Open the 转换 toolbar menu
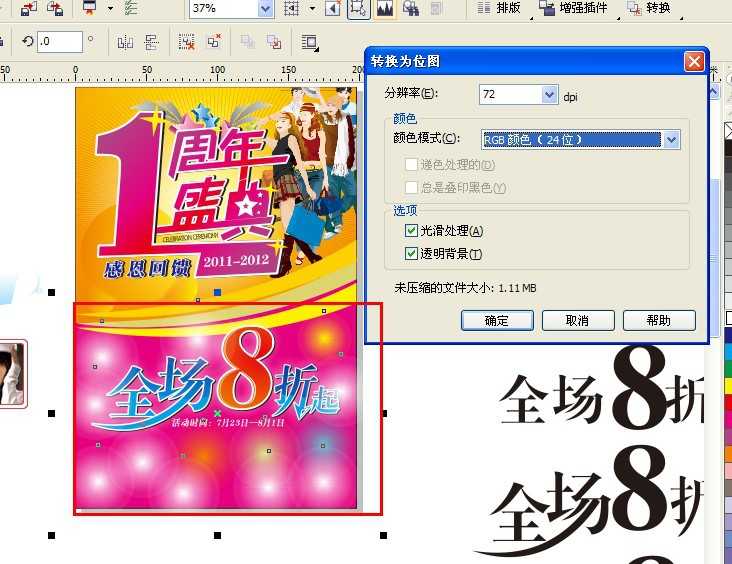 [649, 7]
